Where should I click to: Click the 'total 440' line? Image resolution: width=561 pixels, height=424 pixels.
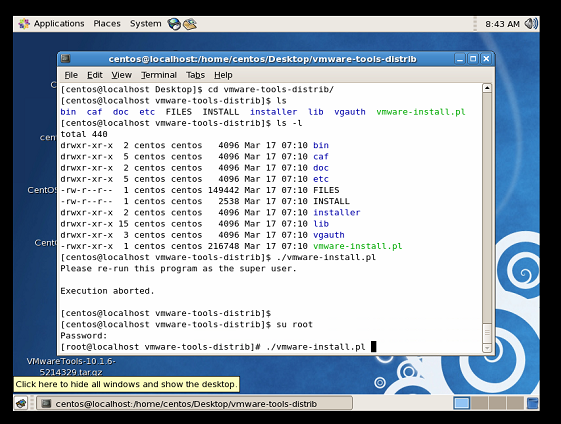84,134
